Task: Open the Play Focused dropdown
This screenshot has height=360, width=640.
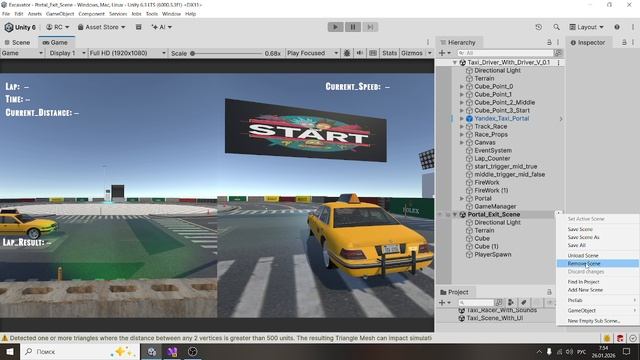Action: click(312, 53)
